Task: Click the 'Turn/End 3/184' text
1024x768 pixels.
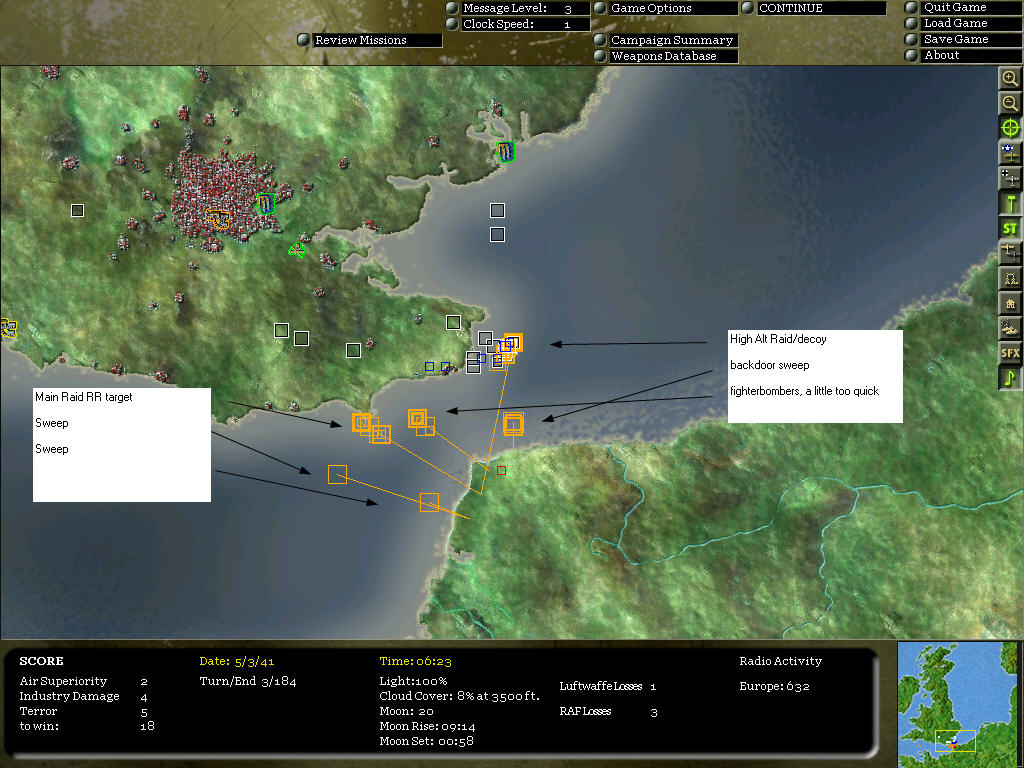Action: point(248,682)
